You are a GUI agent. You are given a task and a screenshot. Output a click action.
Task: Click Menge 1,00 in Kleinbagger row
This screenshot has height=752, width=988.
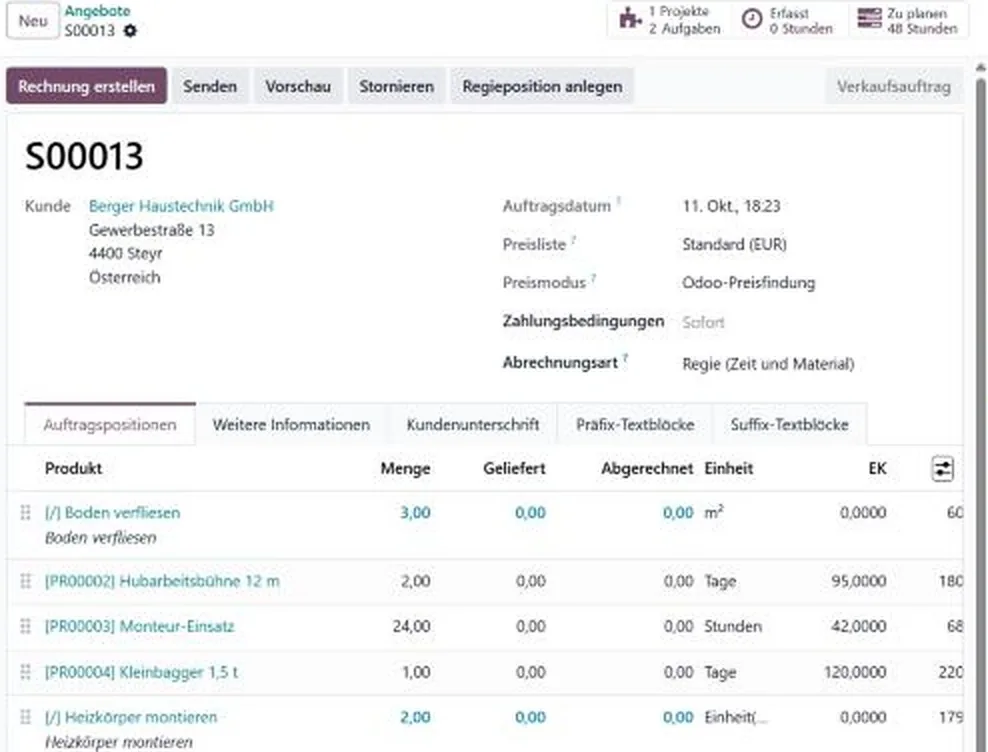coord(416,672)
